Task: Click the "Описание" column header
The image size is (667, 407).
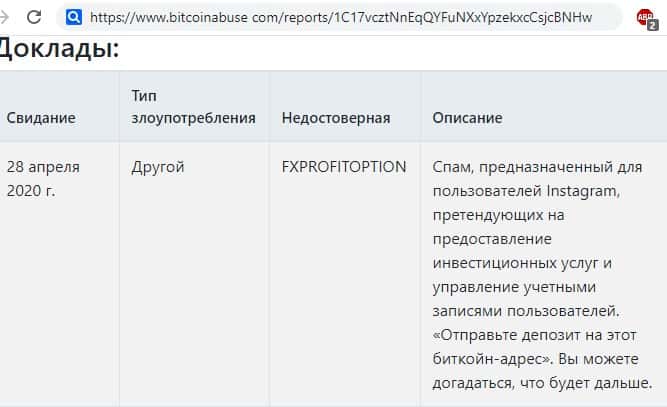Action: pyautogui.click(x=467, y=118)
